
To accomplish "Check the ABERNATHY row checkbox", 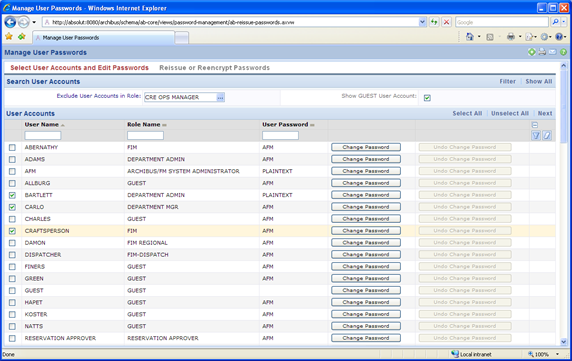I will pyautogui.click(x=12, y=147).
